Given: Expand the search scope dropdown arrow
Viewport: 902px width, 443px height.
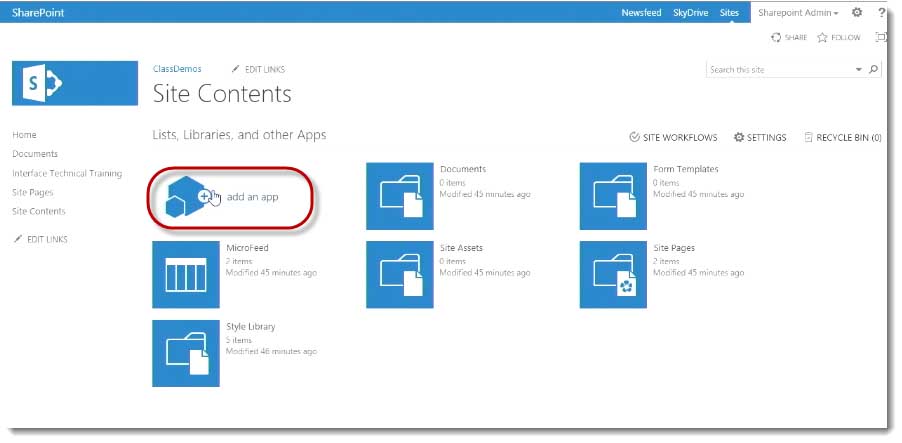Looking at the screenshot, I should coord(858,70).
